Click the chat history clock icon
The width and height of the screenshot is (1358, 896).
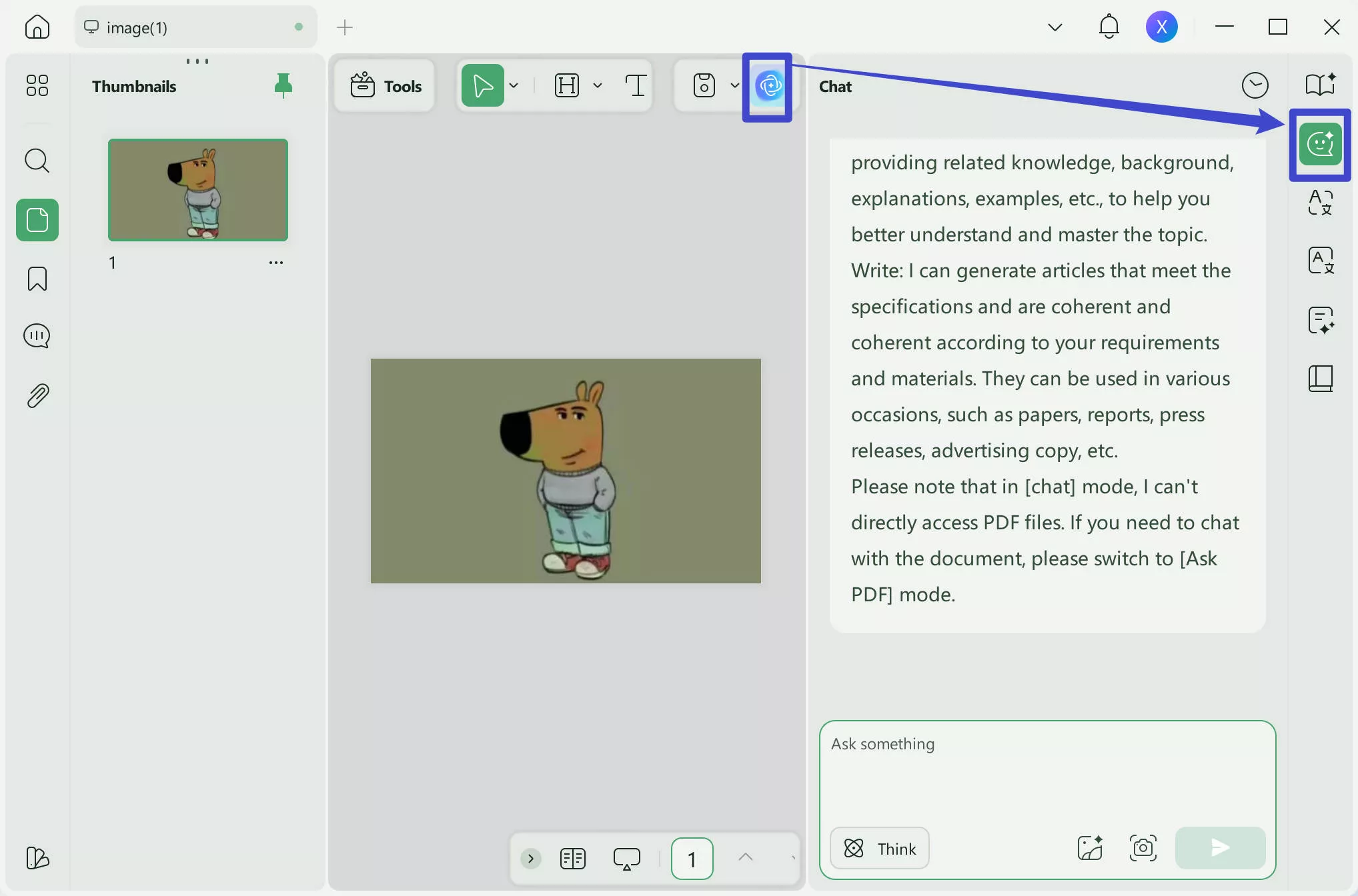[1255, 86]
